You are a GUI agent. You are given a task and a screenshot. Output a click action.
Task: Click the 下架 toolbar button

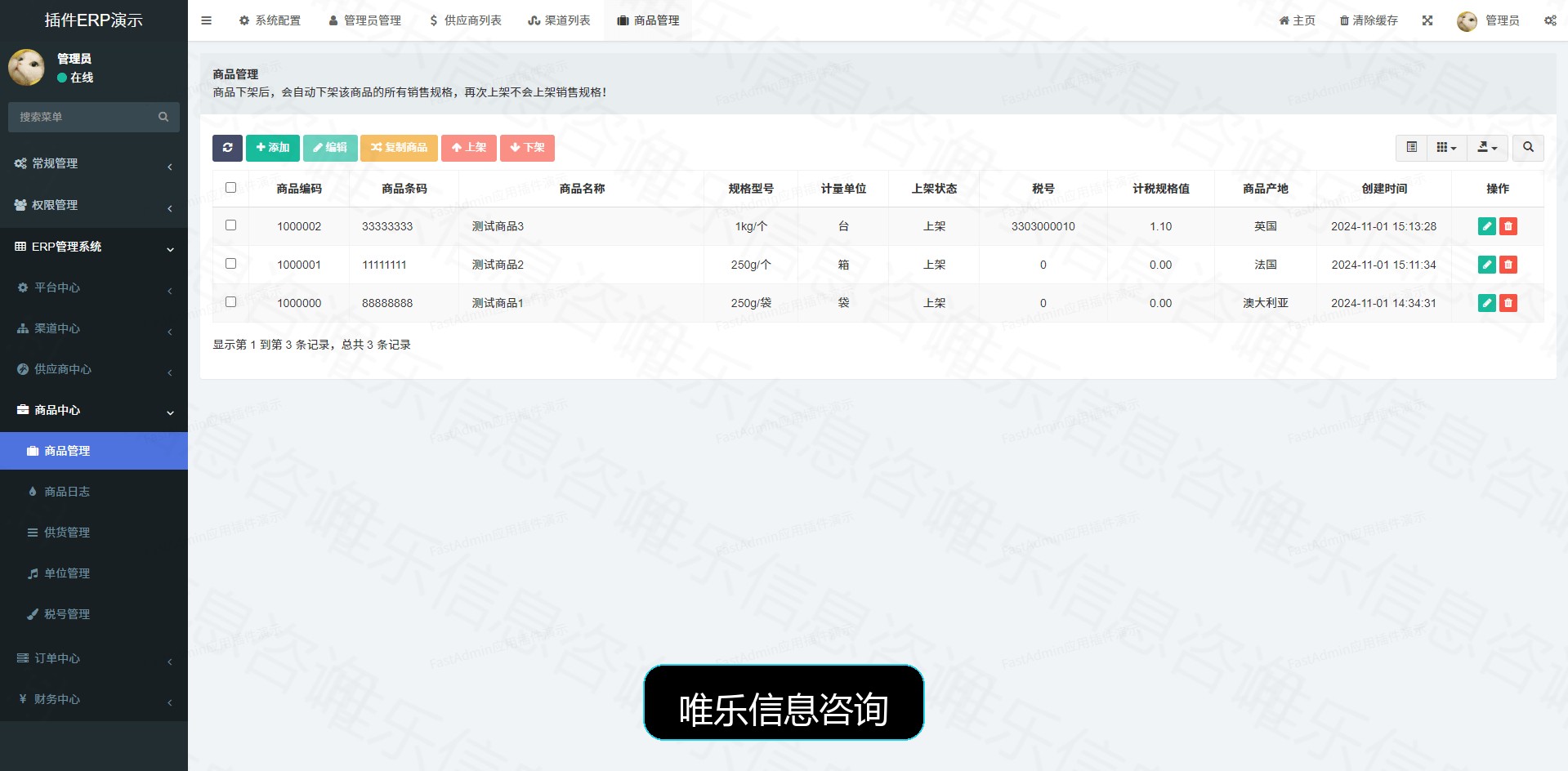click(x=527, y=148)
